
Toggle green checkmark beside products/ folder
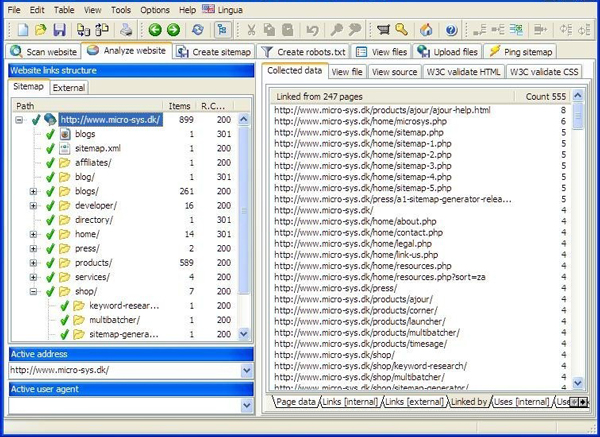coord(49,263)
